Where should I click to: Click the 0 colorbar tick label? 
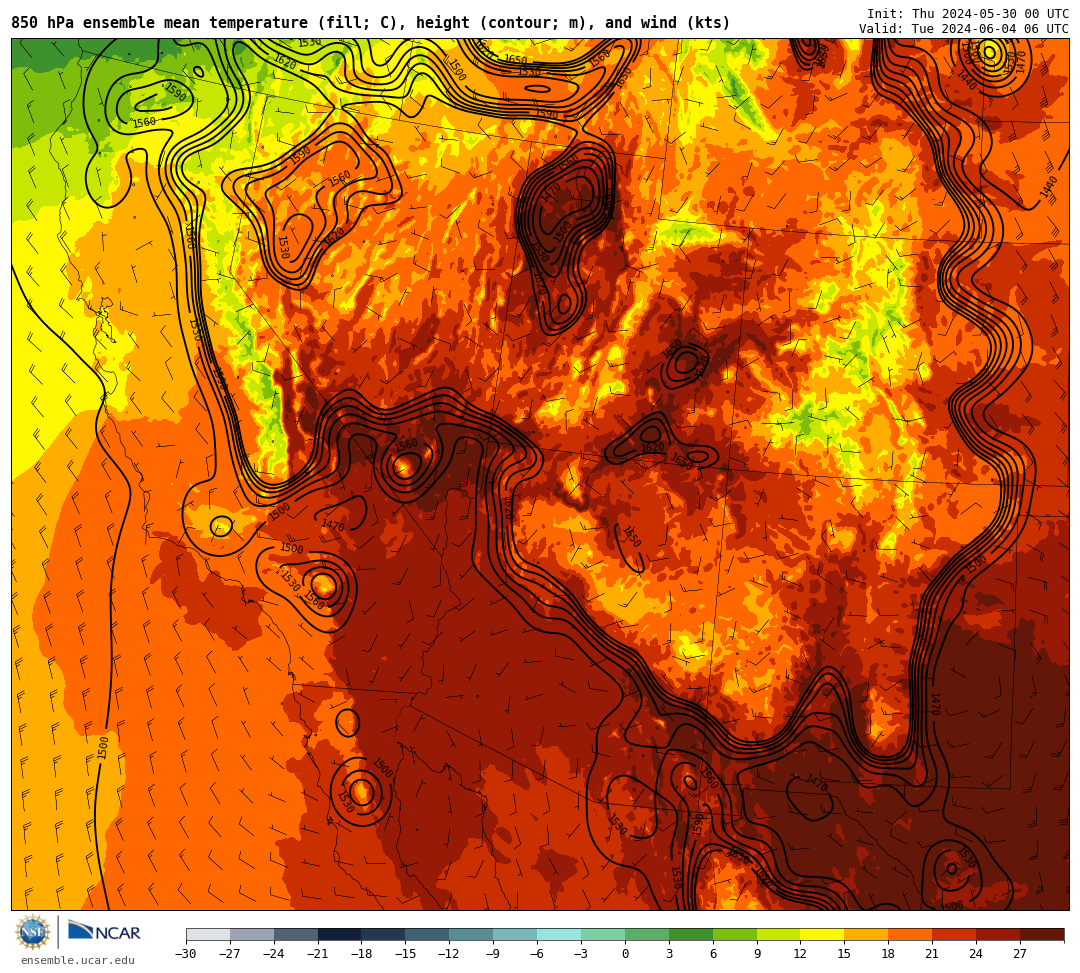click(x=625, y=954)
